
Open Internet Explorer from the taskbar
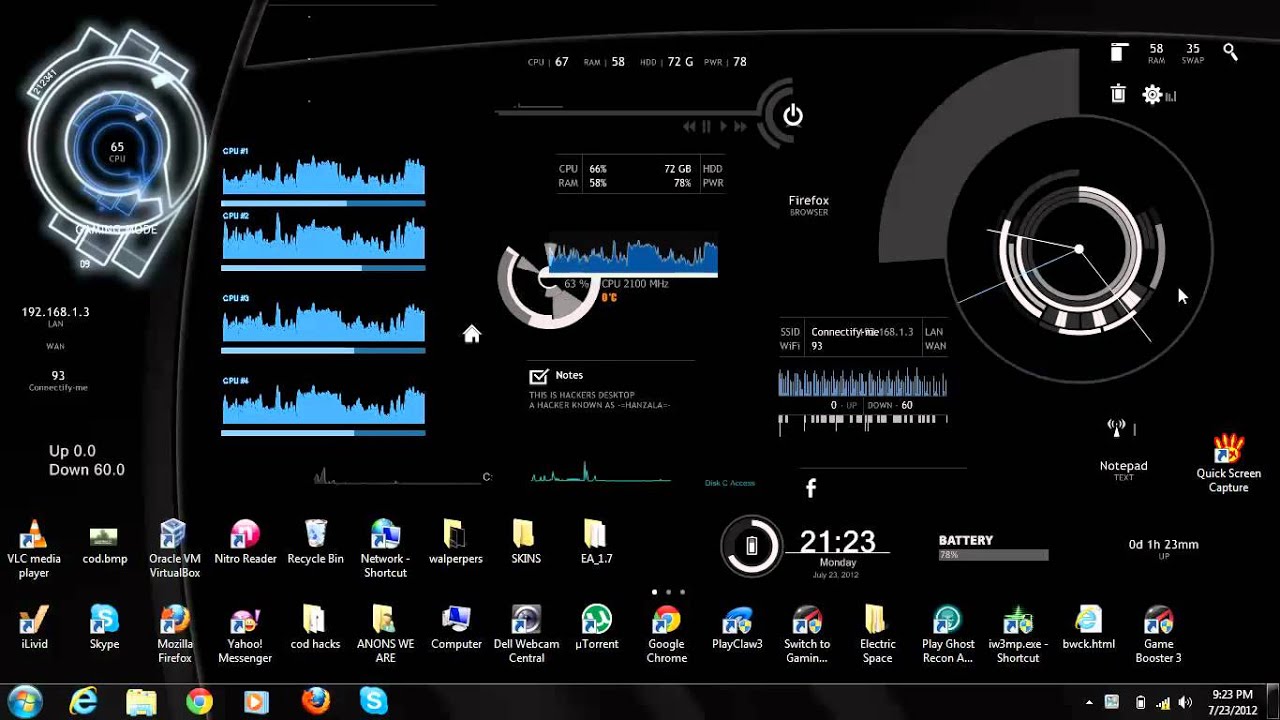click(x=83, y=701)
